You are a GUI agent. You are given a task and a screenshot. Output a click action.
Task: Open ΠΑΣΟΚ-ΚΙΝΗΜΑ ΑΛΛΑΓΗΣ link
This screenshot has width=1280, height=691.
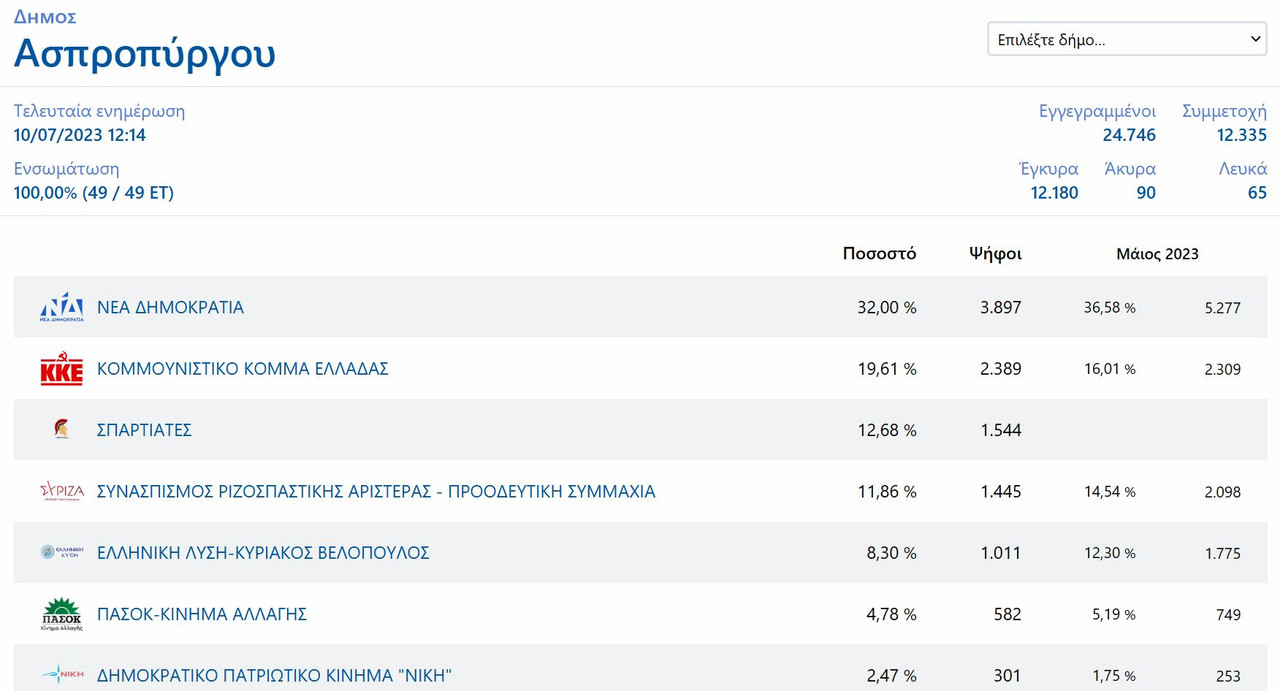(202, 614)
